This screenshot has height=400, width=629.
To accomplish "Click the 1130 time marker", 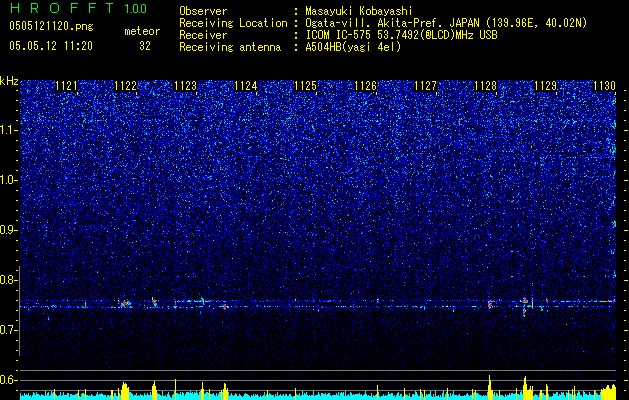I will pos(604,86).
